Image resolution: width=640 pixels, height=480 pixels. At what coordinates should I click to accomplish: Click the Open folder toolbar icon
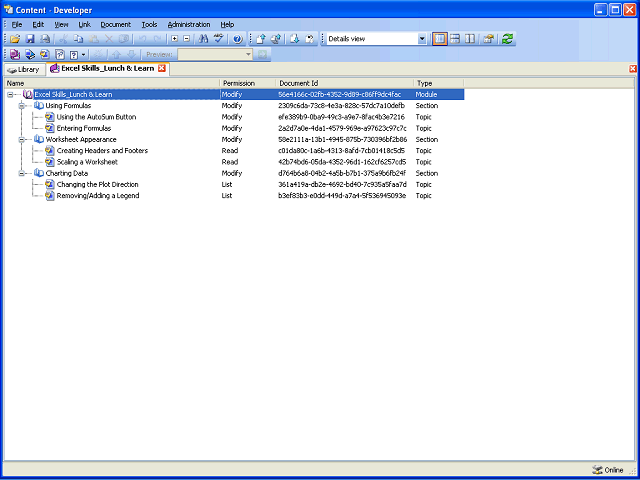click(15, 39)
